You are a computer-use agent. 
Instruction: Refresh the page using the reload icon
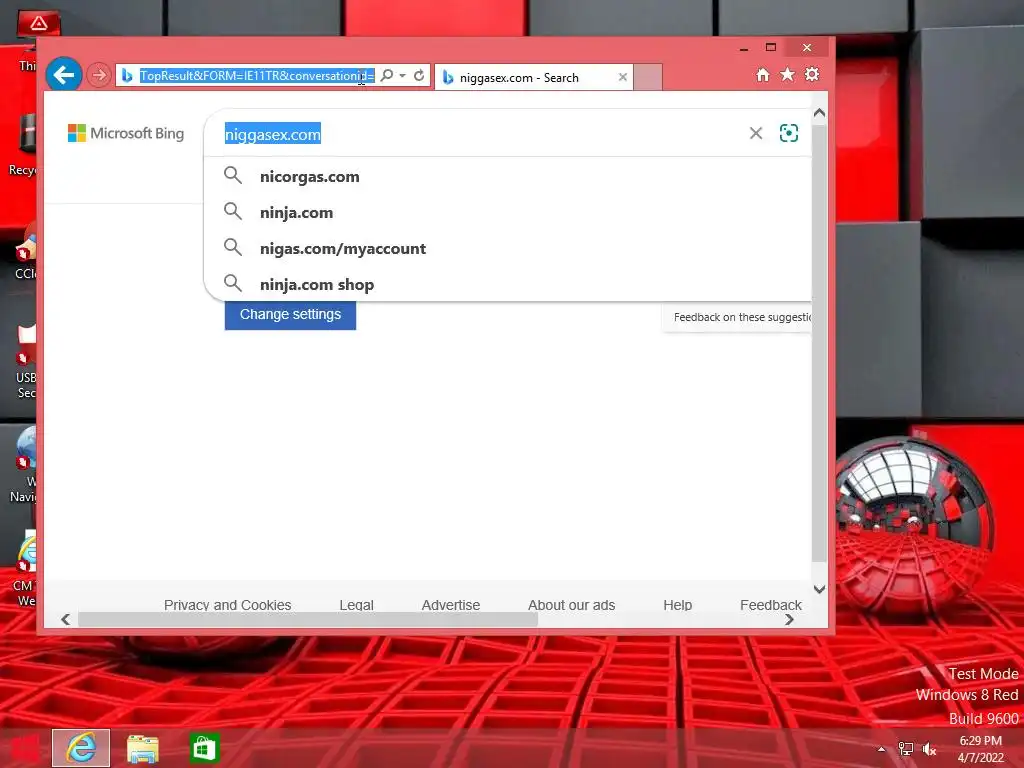click(x=419, y=76)
